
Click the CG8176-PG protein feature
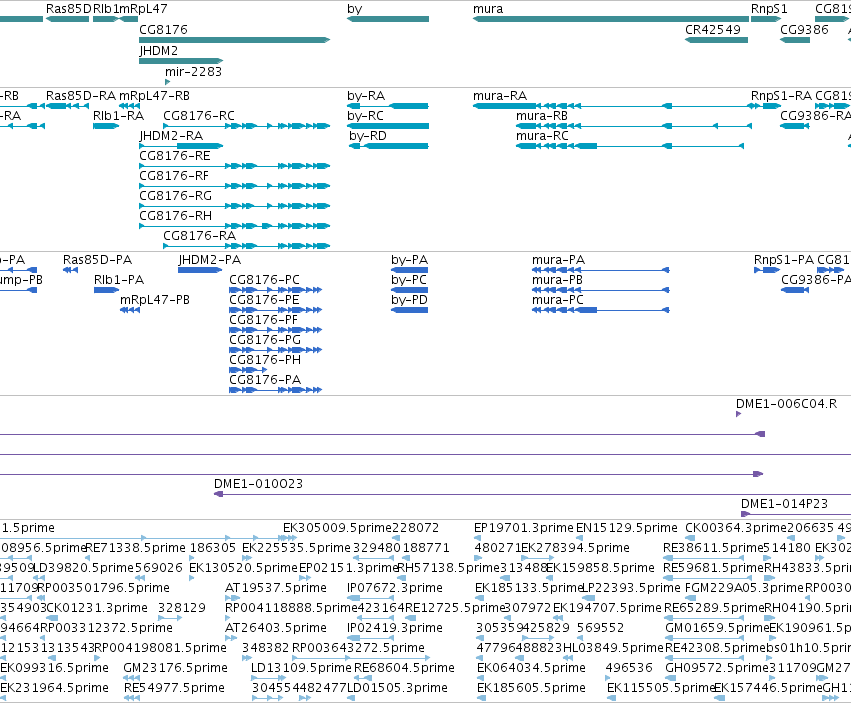(x=276, y=350)
